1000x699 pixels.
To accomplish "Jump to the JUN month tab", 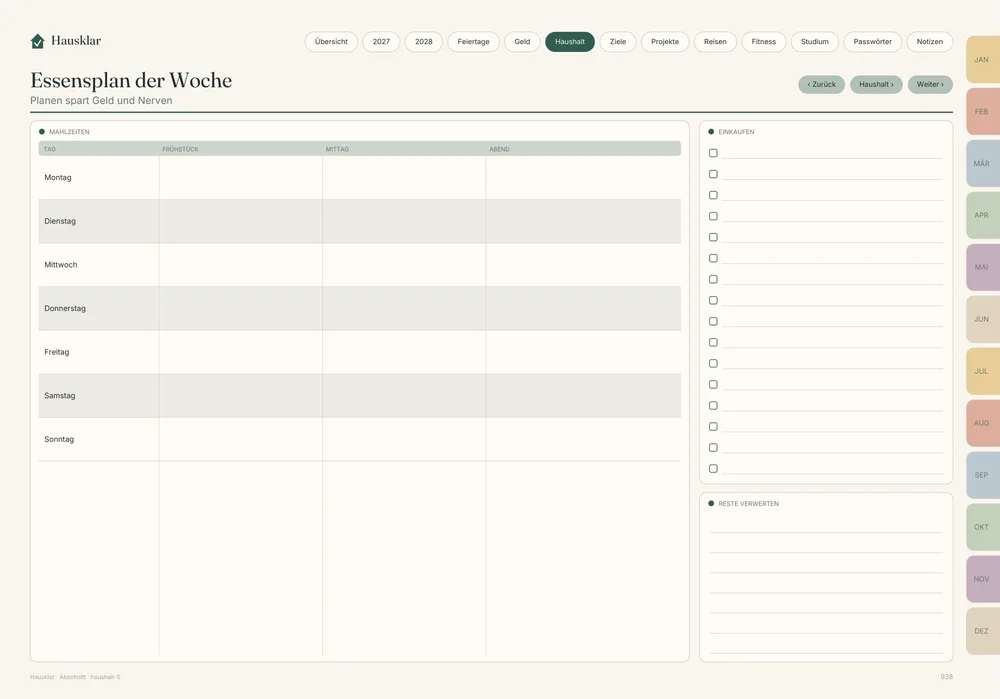I will click(983, 320).
